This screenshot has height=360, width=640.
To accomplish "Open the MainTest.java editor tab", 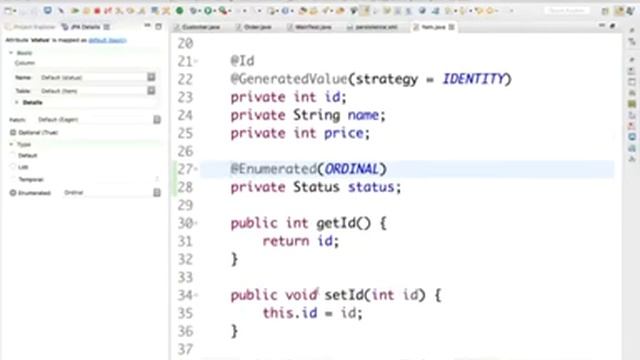I will coord(309,27).
